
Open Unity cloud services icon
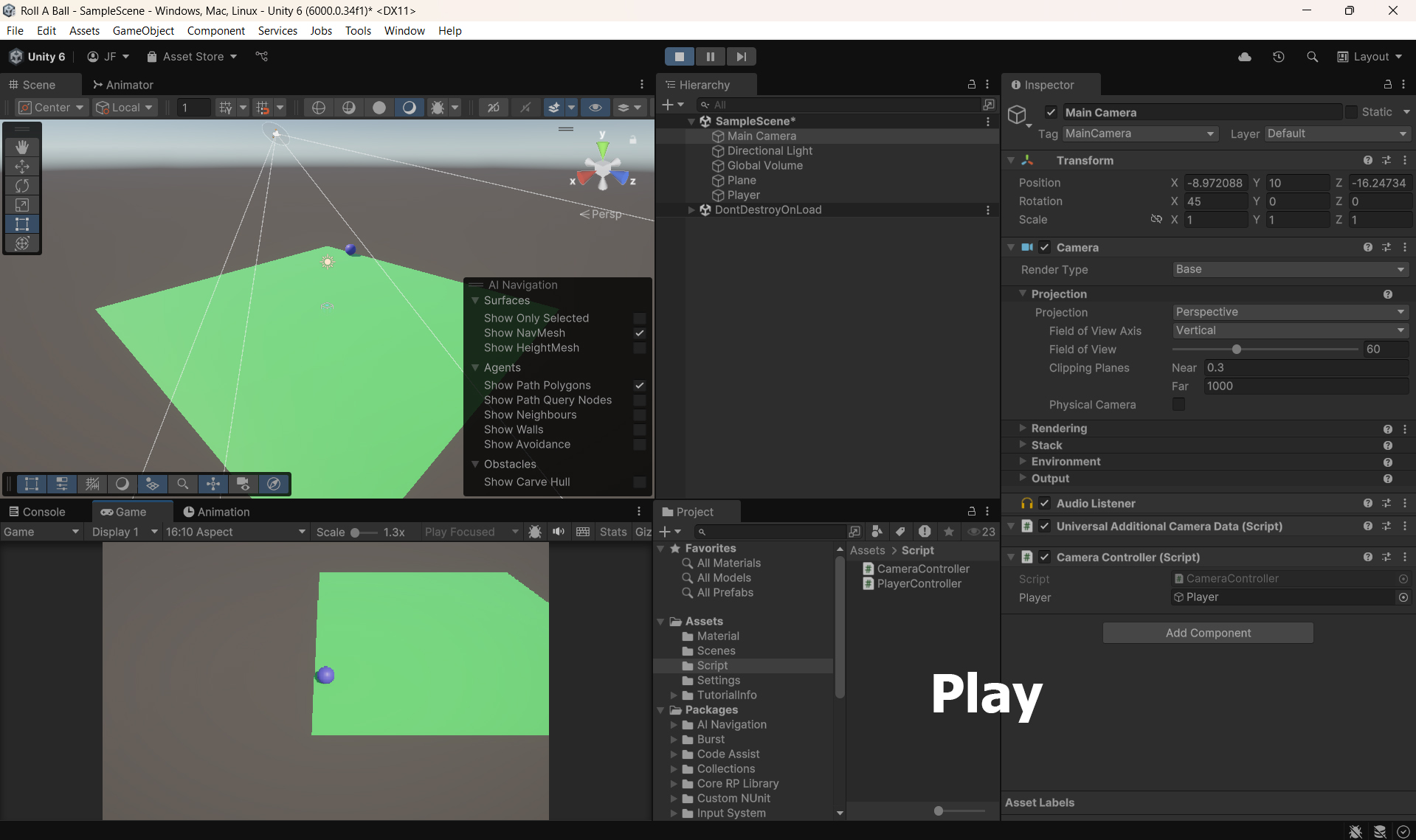[1244, 57]
